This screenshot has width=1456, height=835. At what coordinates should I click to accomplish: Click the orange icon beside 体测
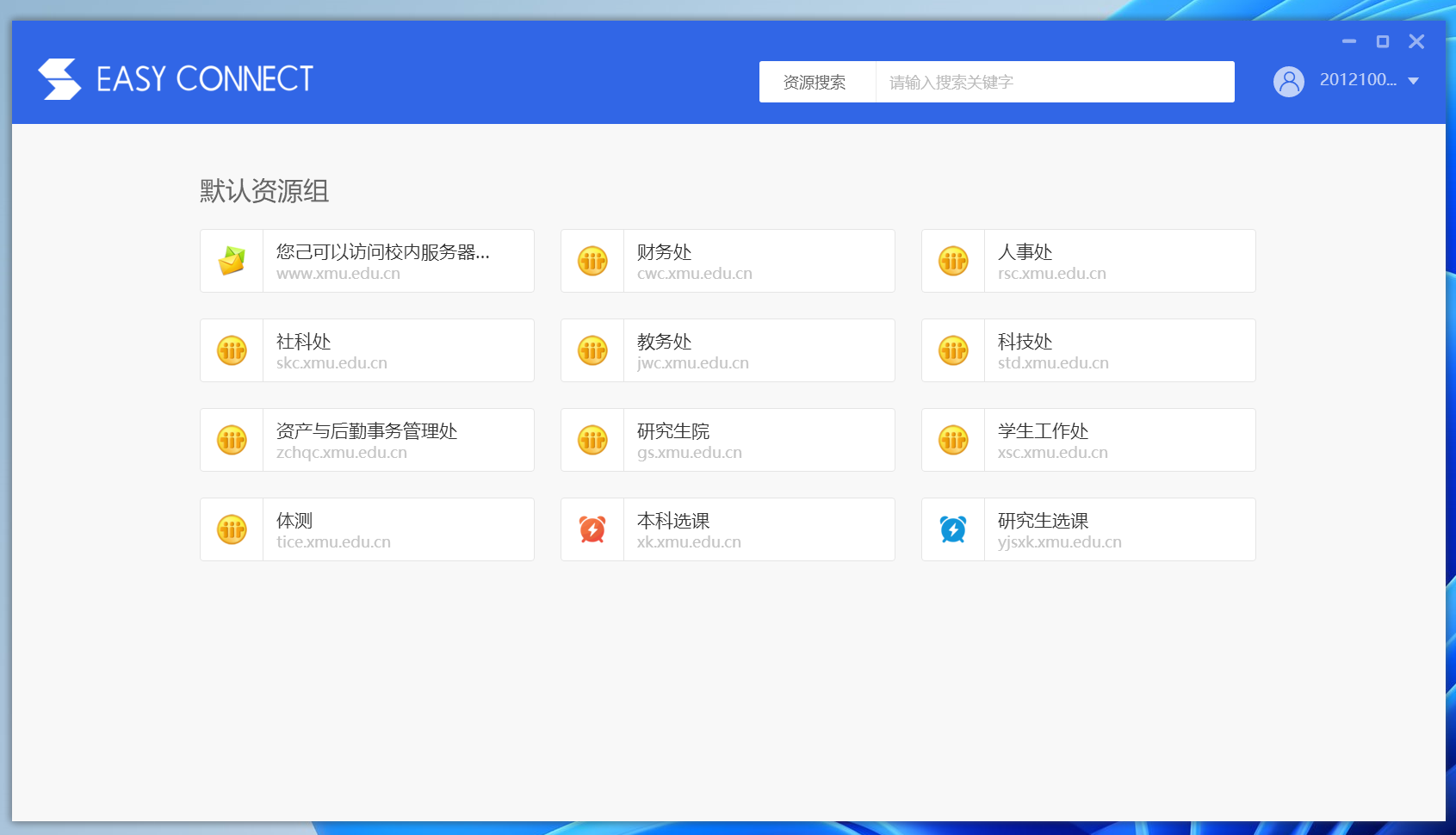pyautogui.click(x=232, y=529)
